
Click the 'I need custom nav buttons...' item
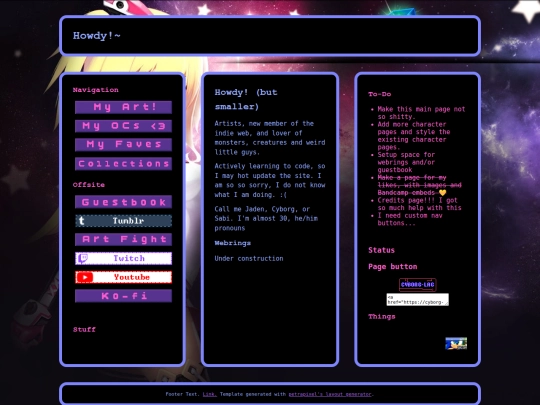410,219
